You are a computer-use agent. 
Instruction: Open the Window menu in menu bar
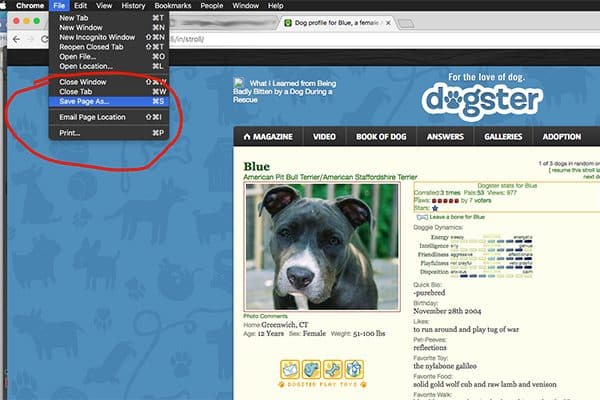(x=246, y=5)
